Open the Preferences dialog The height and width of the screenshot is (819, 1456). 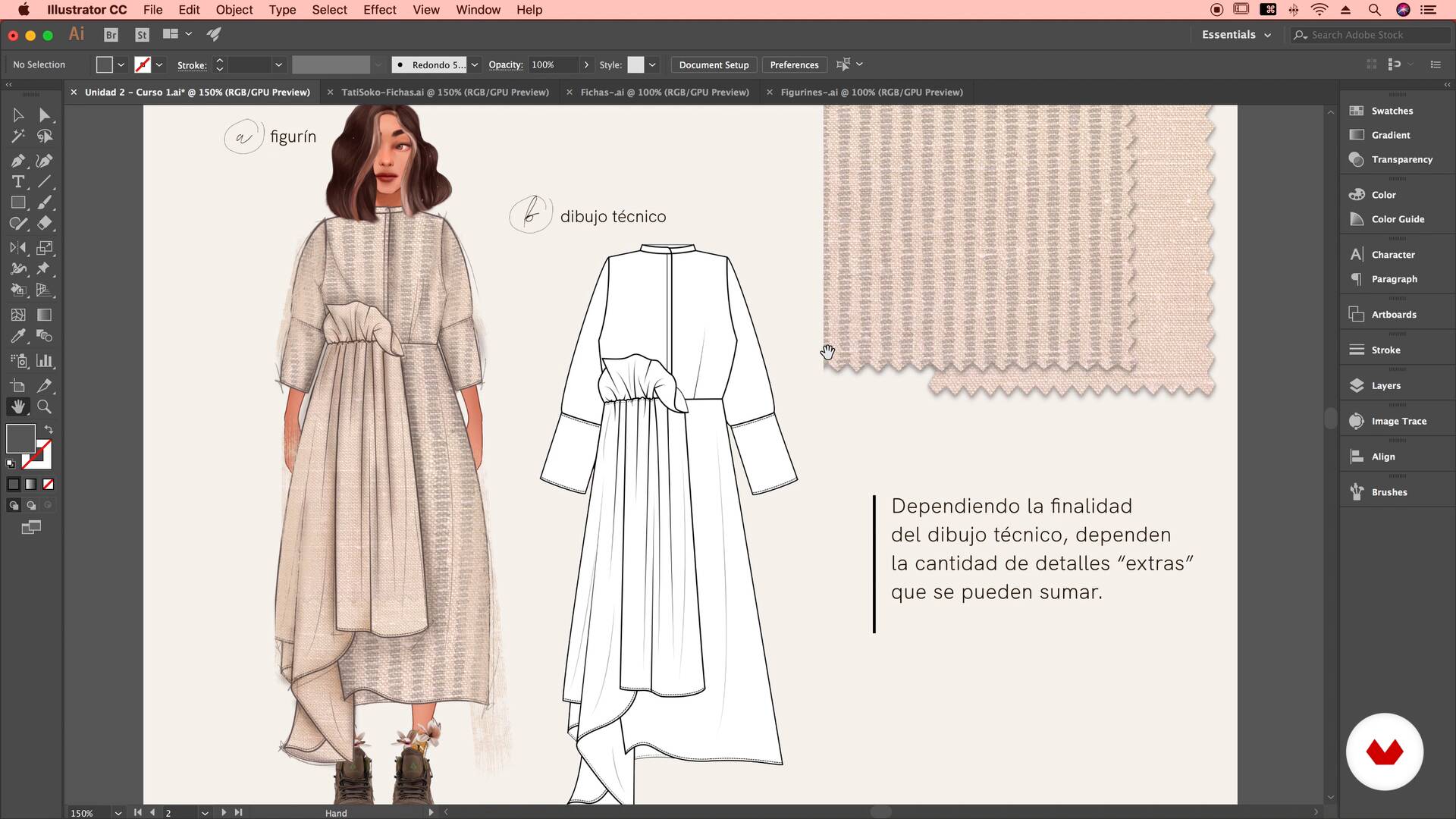click(x=794, y=64)
